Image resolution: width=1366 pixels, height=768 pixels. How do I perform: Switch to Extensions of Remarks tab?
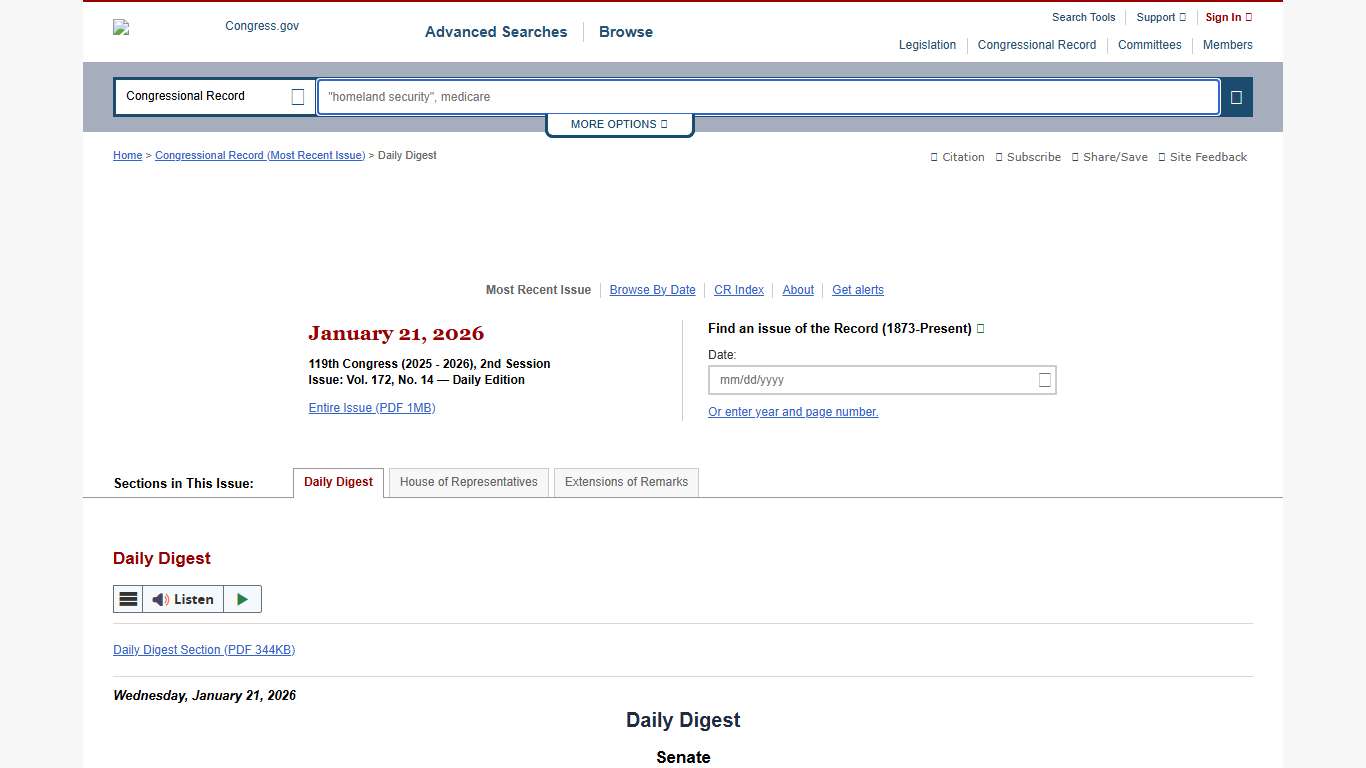(x=626, y=482)
